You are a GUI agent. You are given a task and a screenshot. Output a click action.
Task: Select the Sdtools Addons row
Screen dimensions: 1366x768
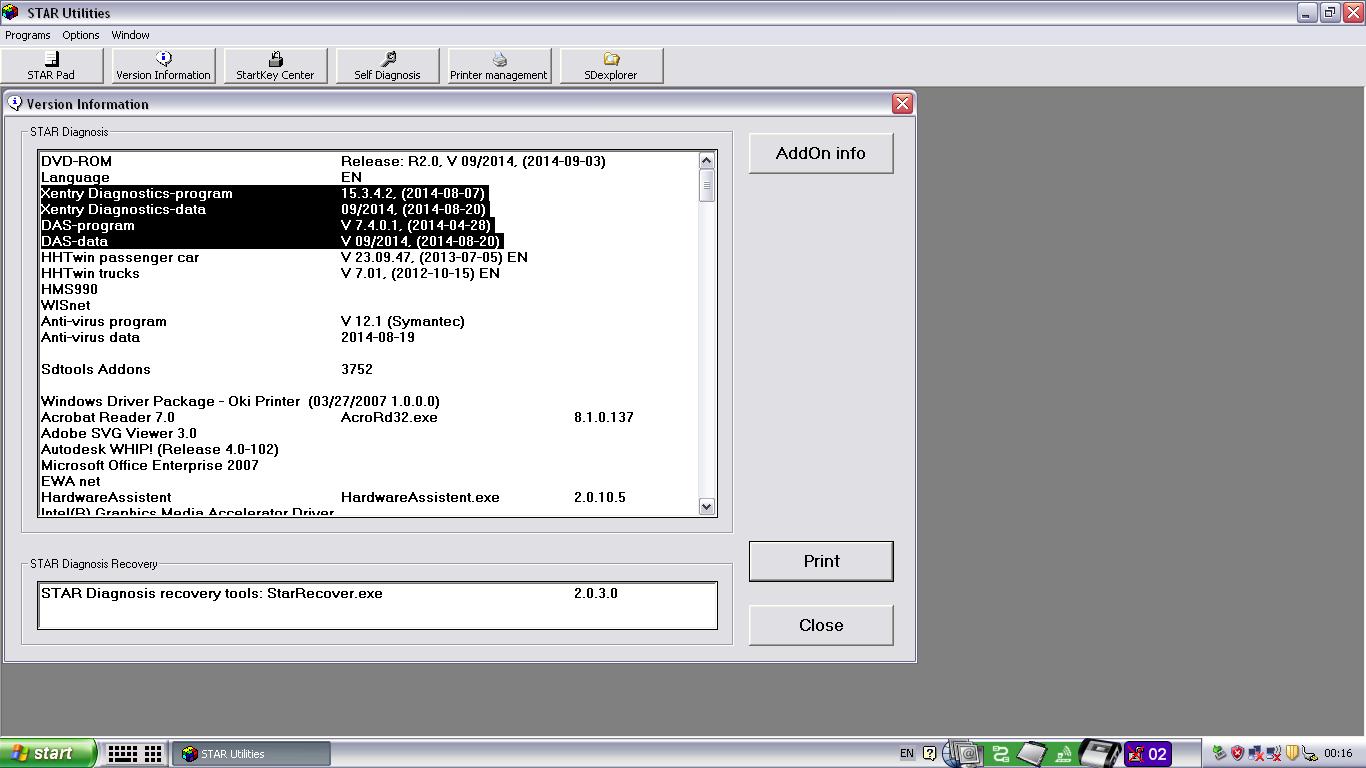[x=368, y=369]
